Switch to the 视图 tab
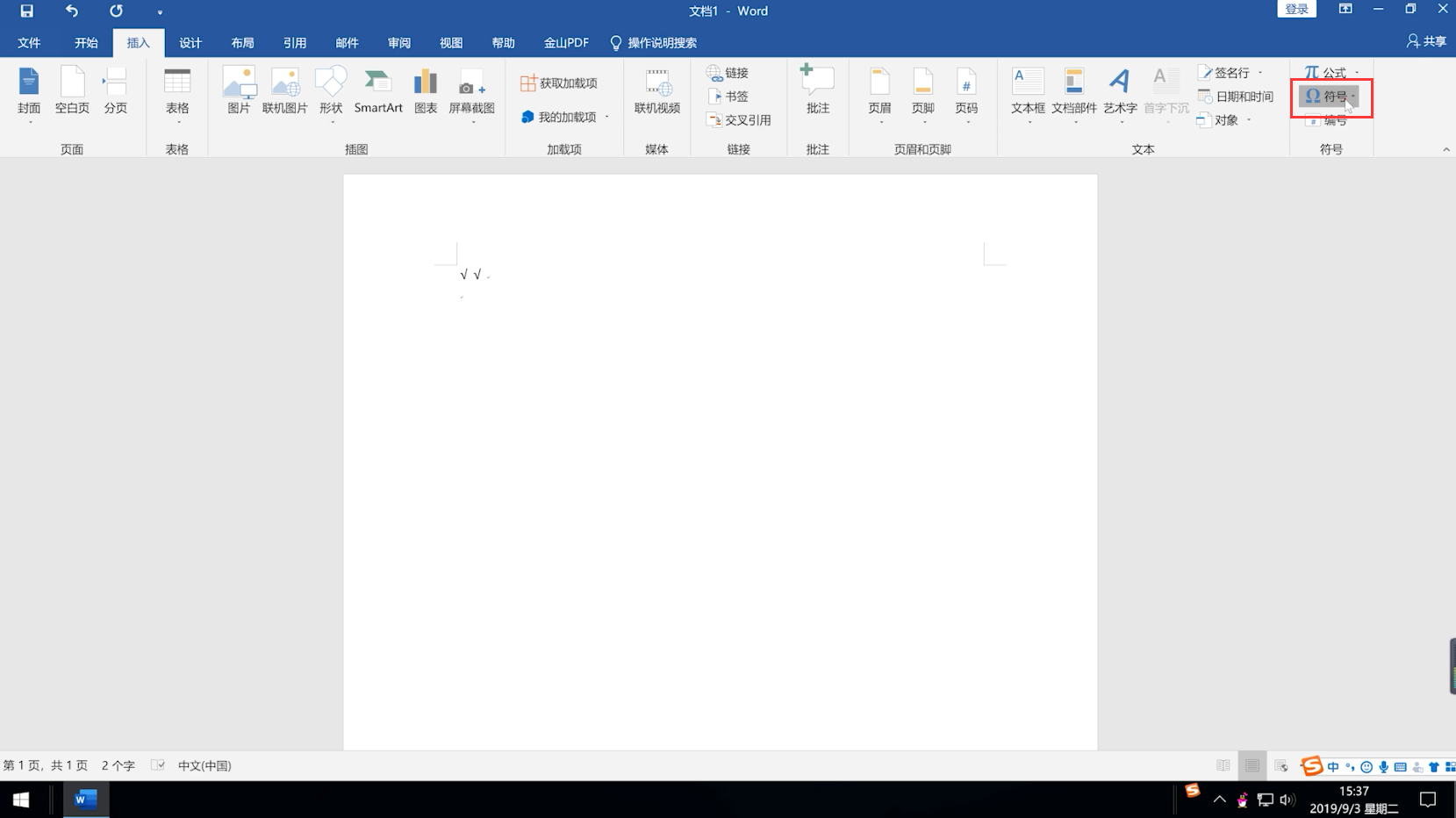 (x=451, y=42)
